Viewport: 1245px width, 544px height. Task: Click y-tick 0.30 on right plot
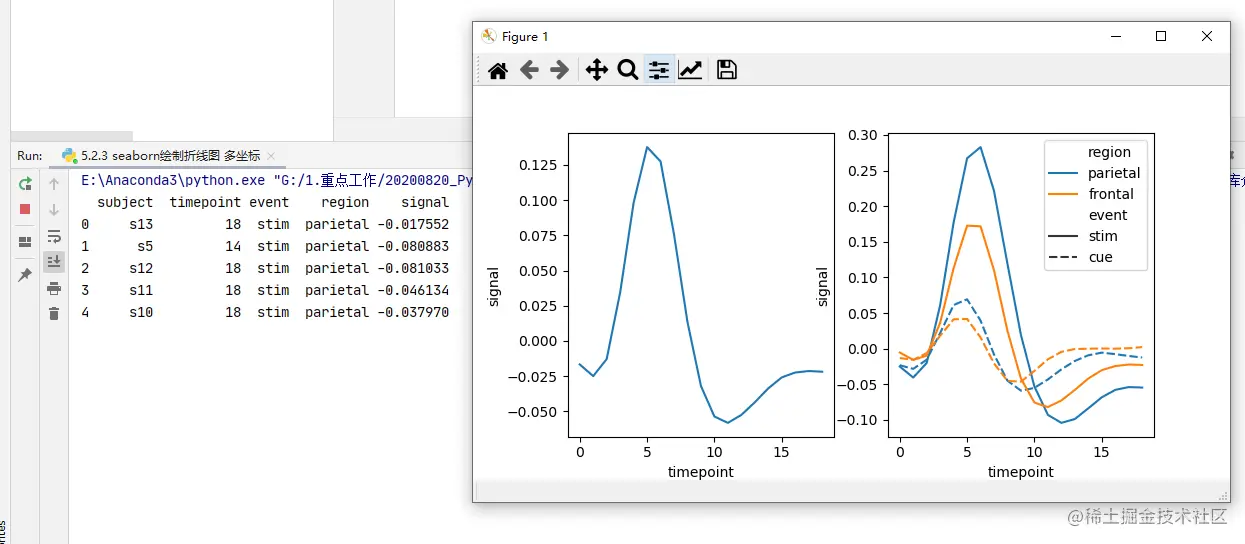point(861,135)
